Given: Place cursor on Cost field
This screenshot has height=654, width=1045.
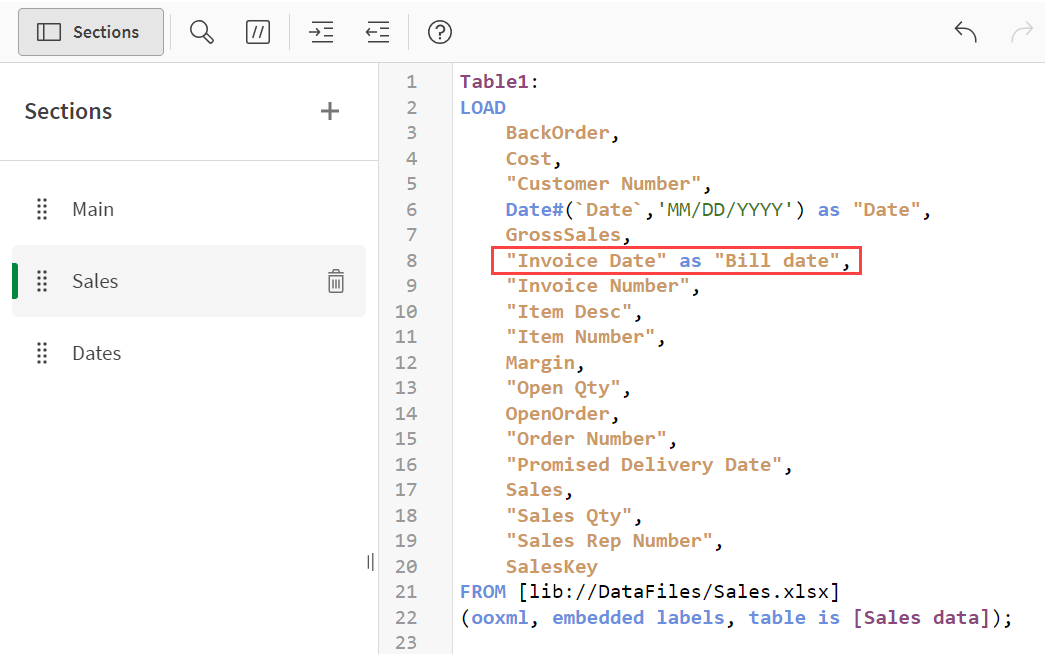Looking at the screenshot, I should 528,159.
